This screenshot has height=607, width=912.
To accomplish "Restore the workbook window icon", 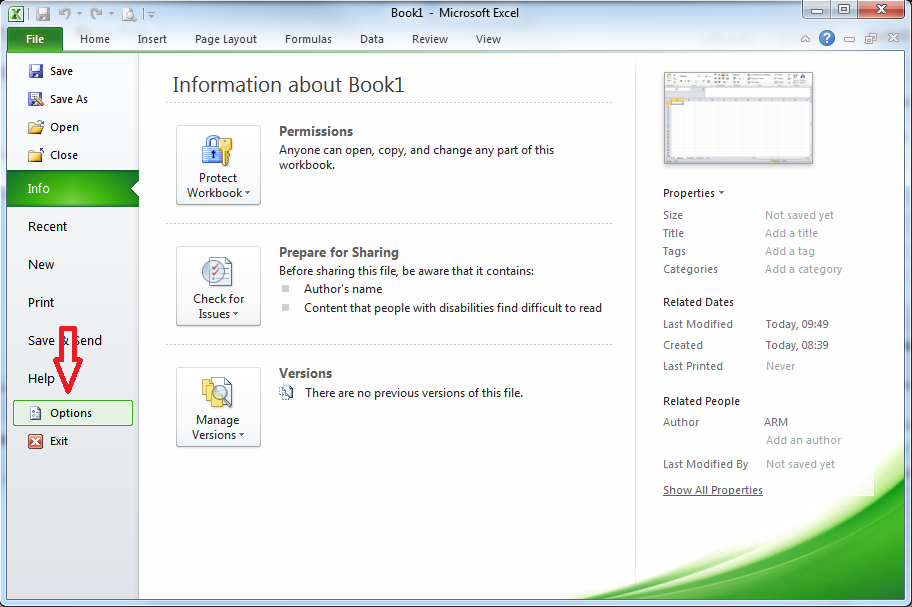I will click(871, 39).
